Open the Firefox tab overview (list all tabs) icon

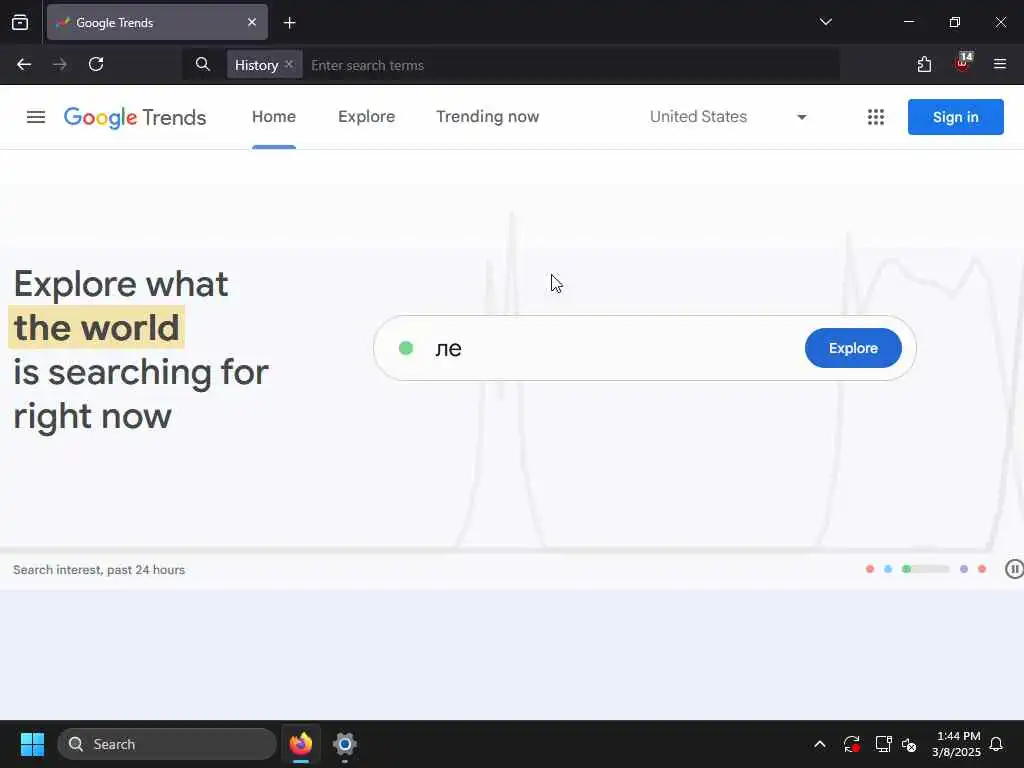tap(20, 22)
